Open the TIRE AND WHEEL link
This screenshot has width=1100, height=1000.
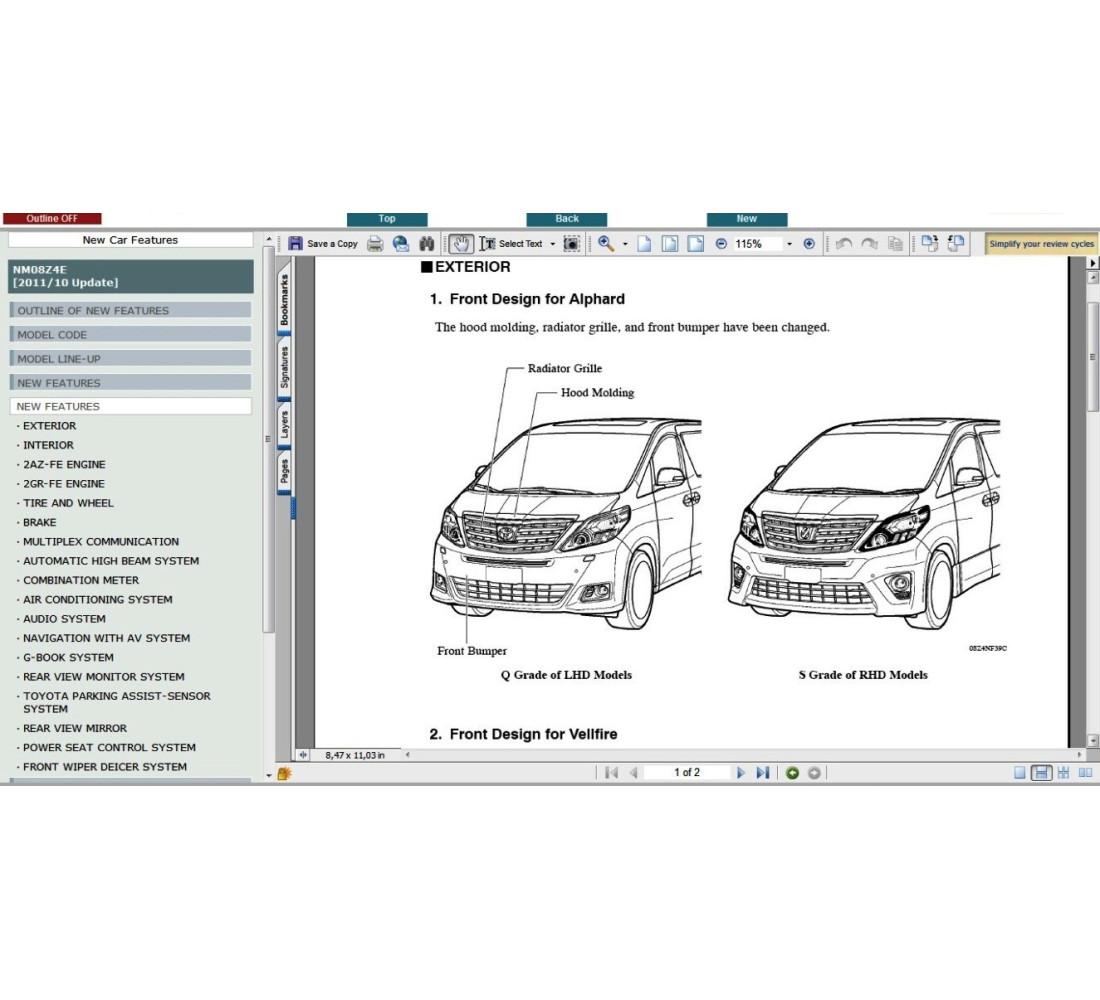(x=68, y=503)
